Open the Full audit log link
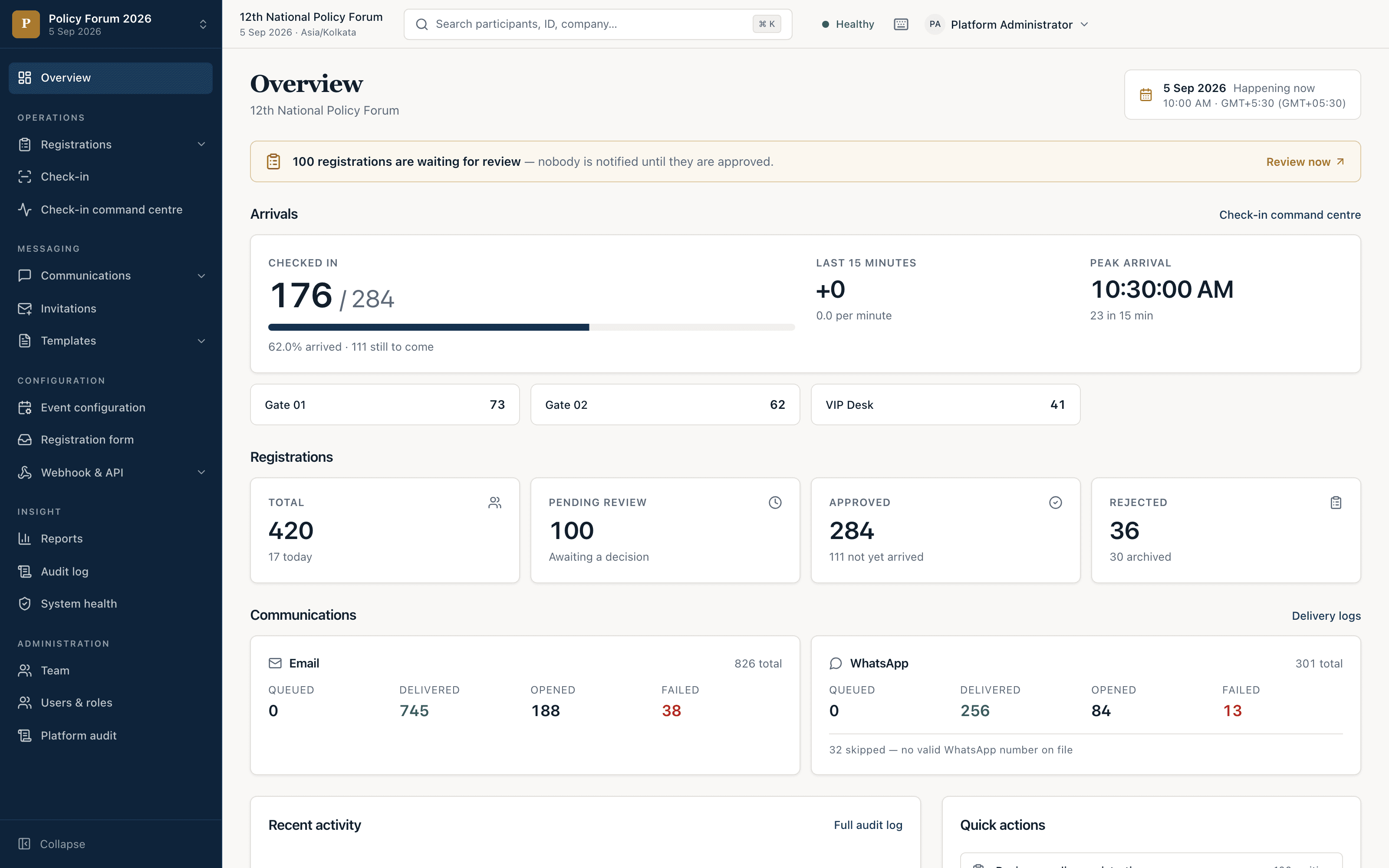 (x=868, y=825)
